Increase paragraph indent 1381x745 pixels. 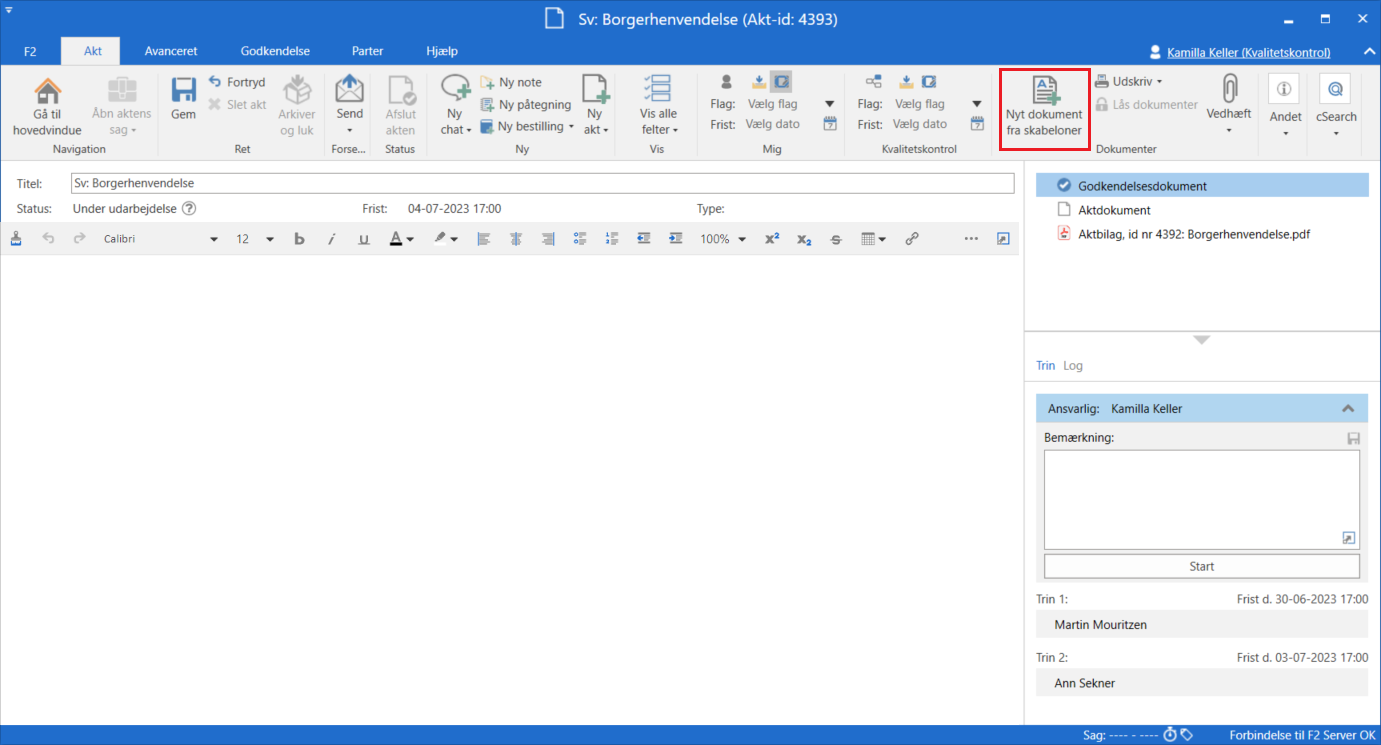[x=676, y=239]
